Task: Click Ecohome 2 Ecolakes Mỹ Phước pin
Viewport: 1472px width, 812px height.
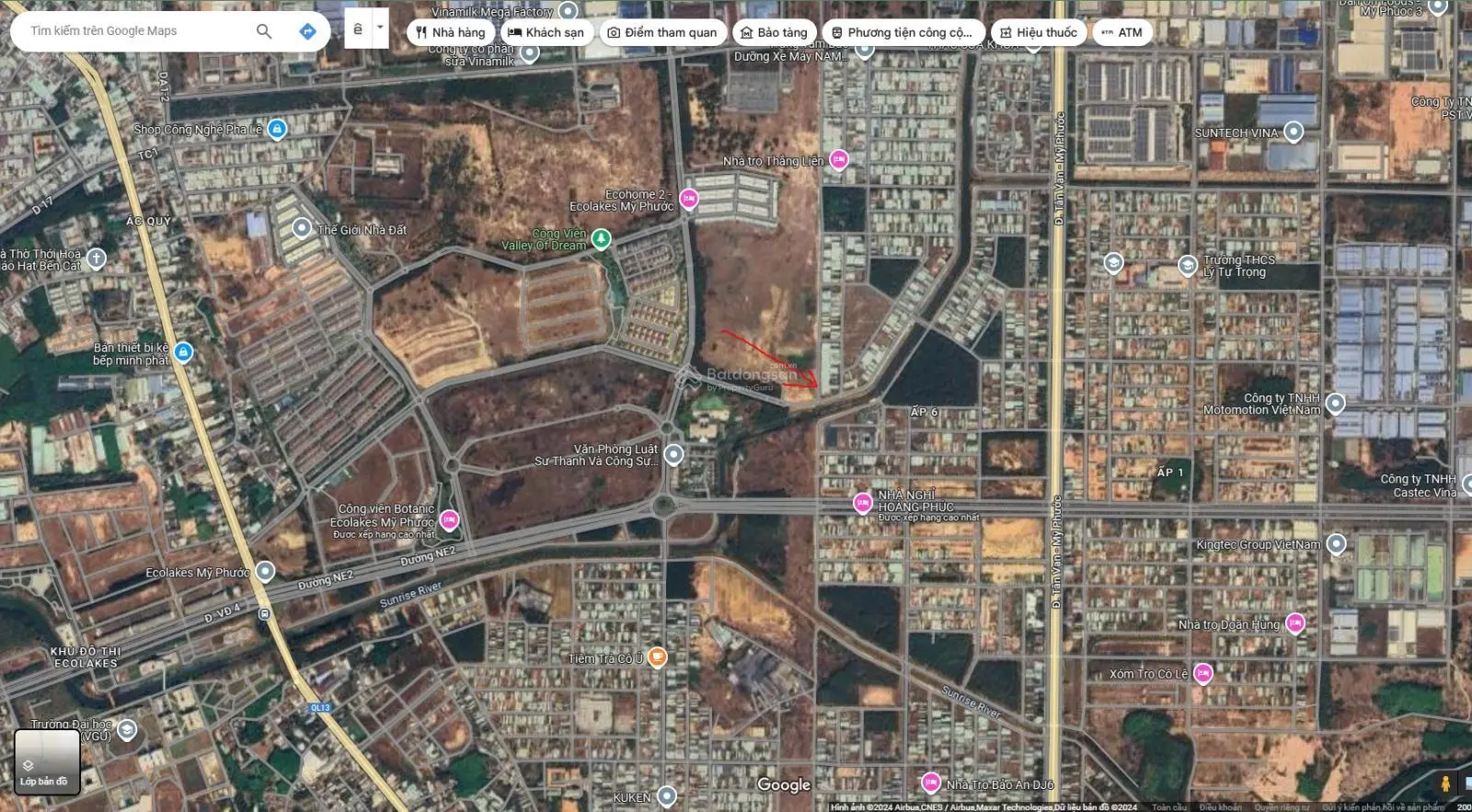Action: (x=688, y=199)
